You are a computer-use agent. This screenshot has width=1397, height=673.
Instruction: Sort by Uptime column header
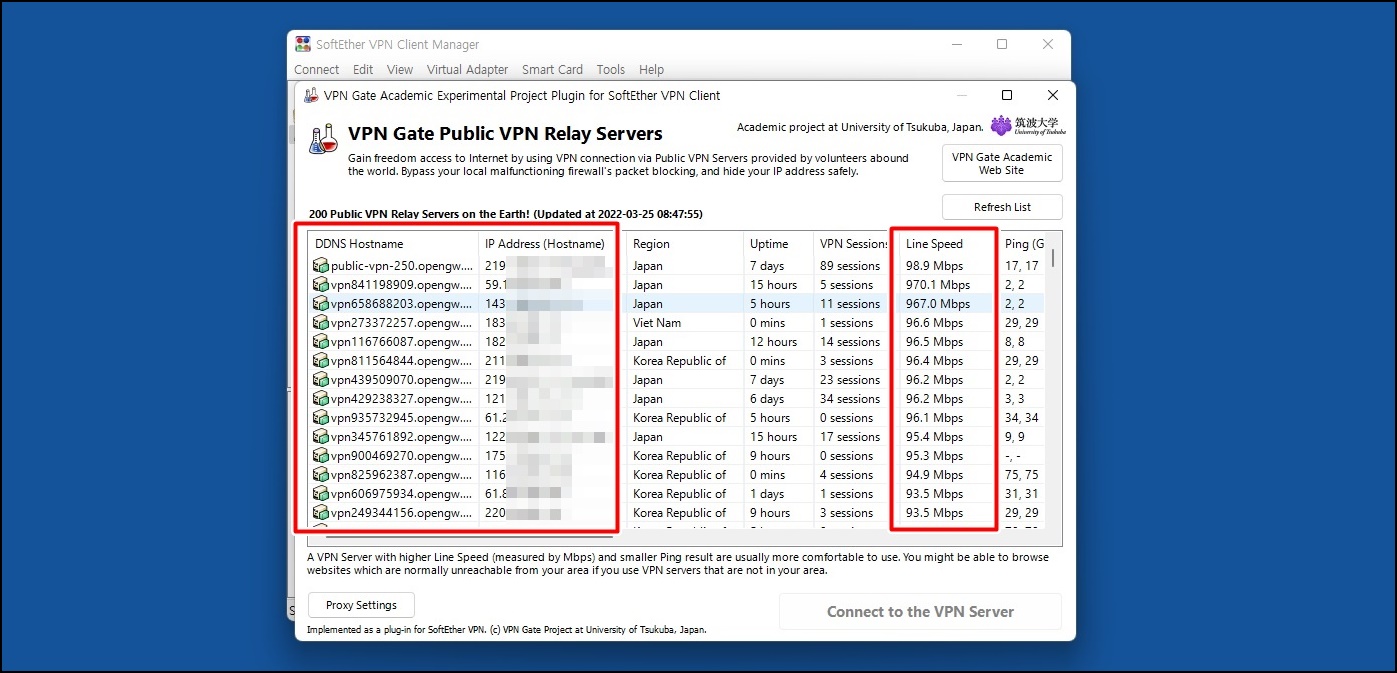coord(779,244)
